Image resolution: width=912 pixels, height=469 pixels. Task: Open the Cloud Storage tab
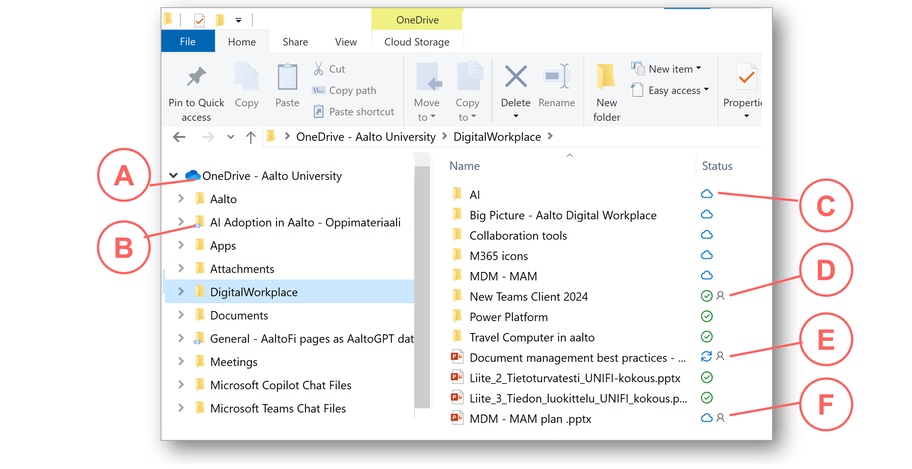pyautogui.click(x=416, y=42)
